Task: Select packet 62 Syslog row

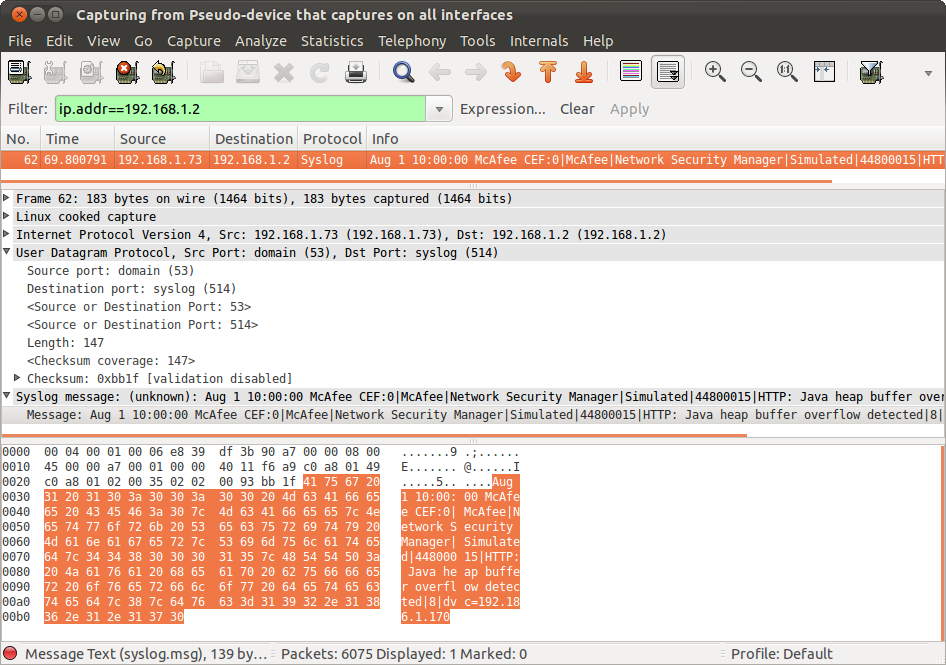Action: pyautogui.click(x=472, y=160)
